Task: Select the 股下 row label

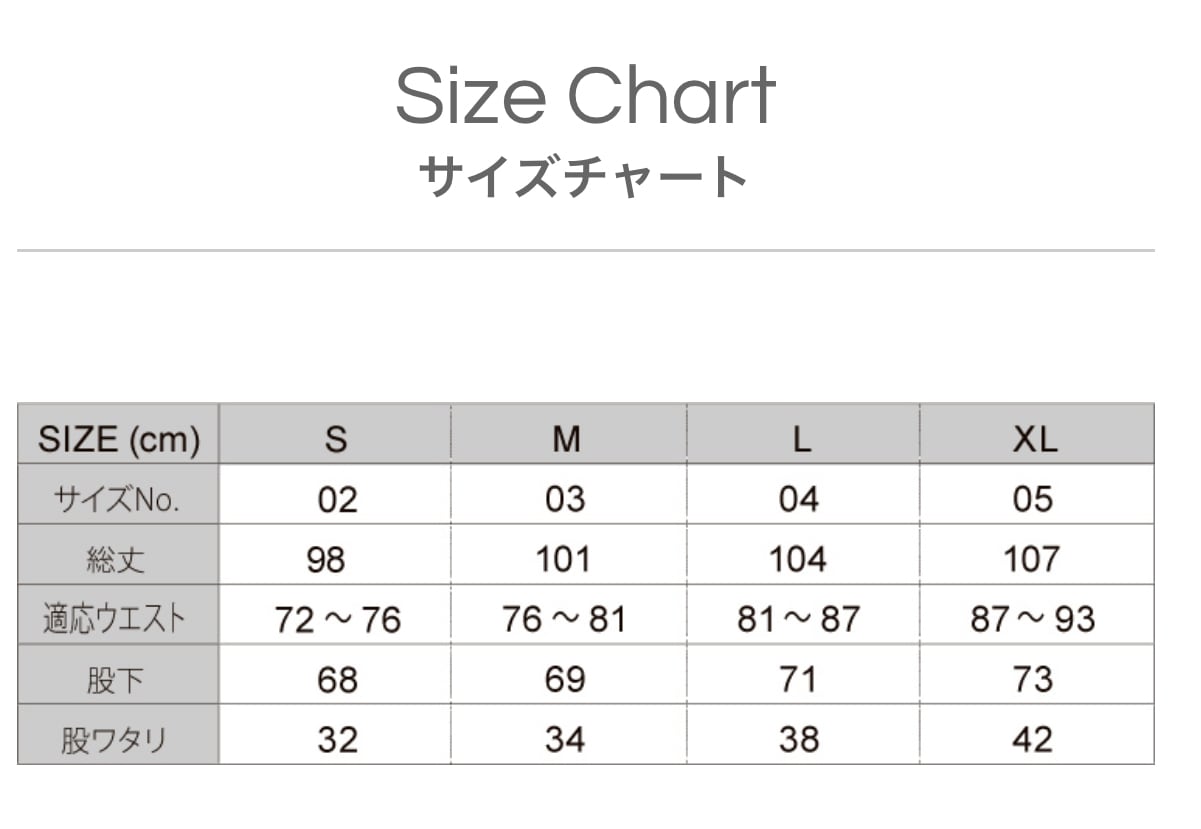Action: (116, 680)
